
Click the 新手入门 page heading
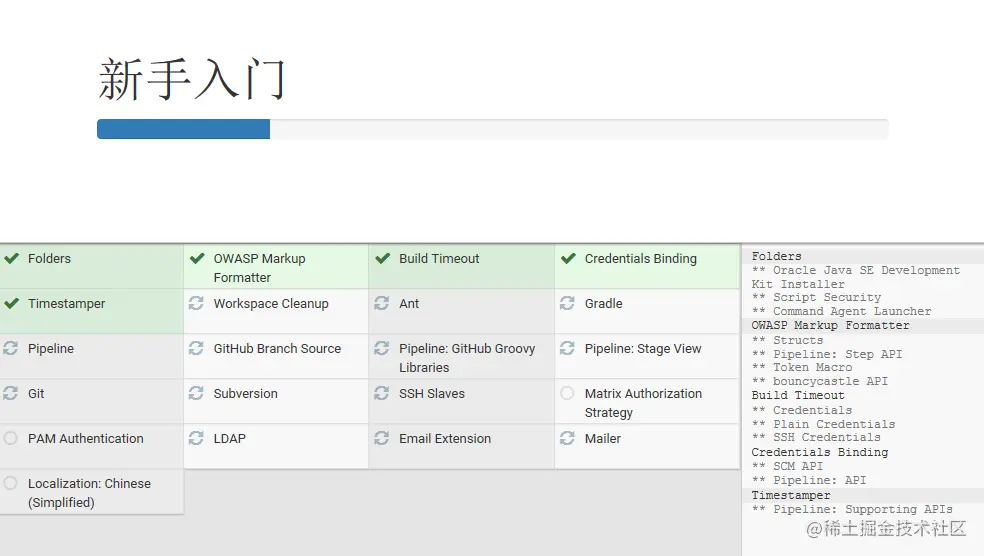coord(192,80)
